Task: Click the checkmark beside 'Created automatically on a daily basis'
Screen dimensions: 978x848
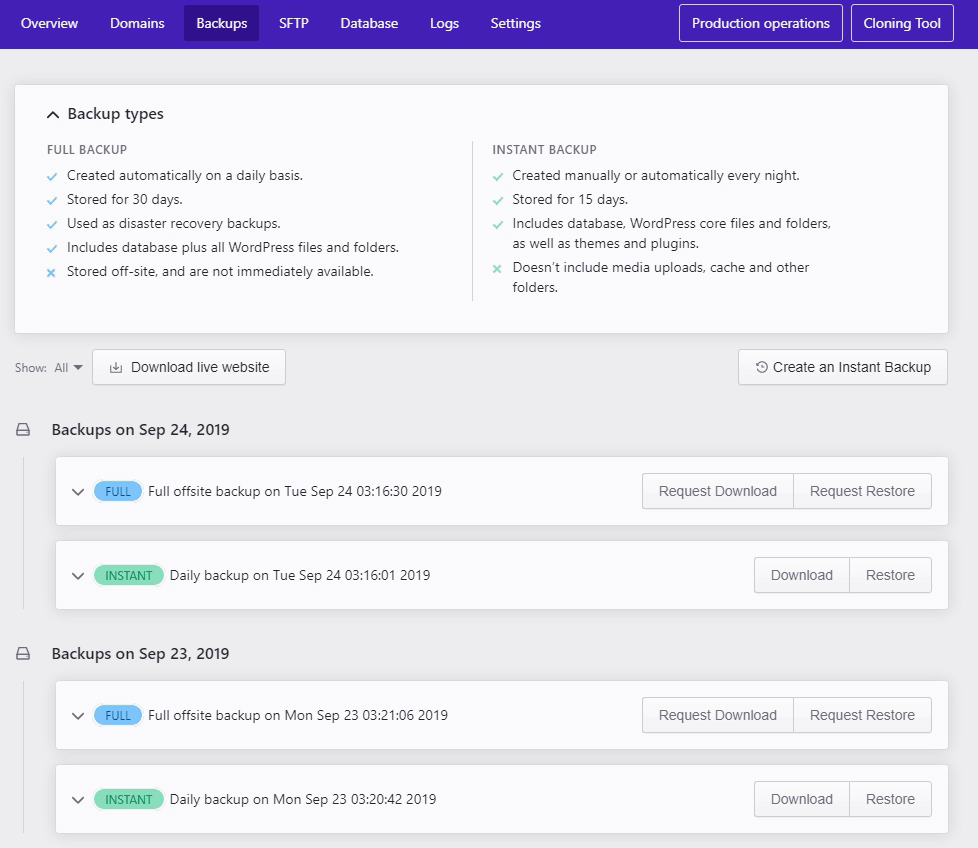Action: coord(52,177)
